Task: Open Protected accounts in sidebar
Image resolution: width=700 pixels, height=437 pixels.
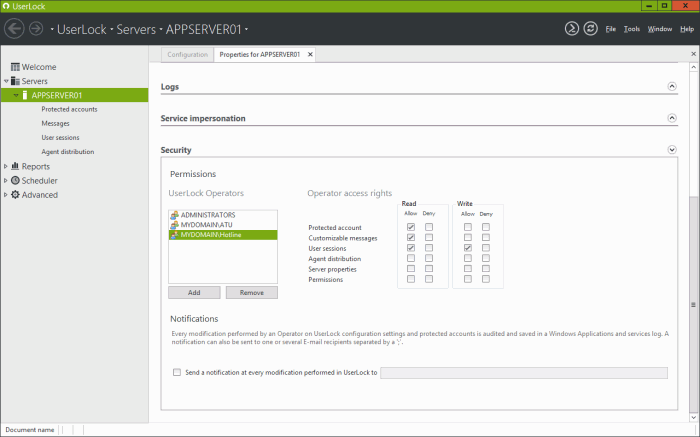Action: (69, 109)
